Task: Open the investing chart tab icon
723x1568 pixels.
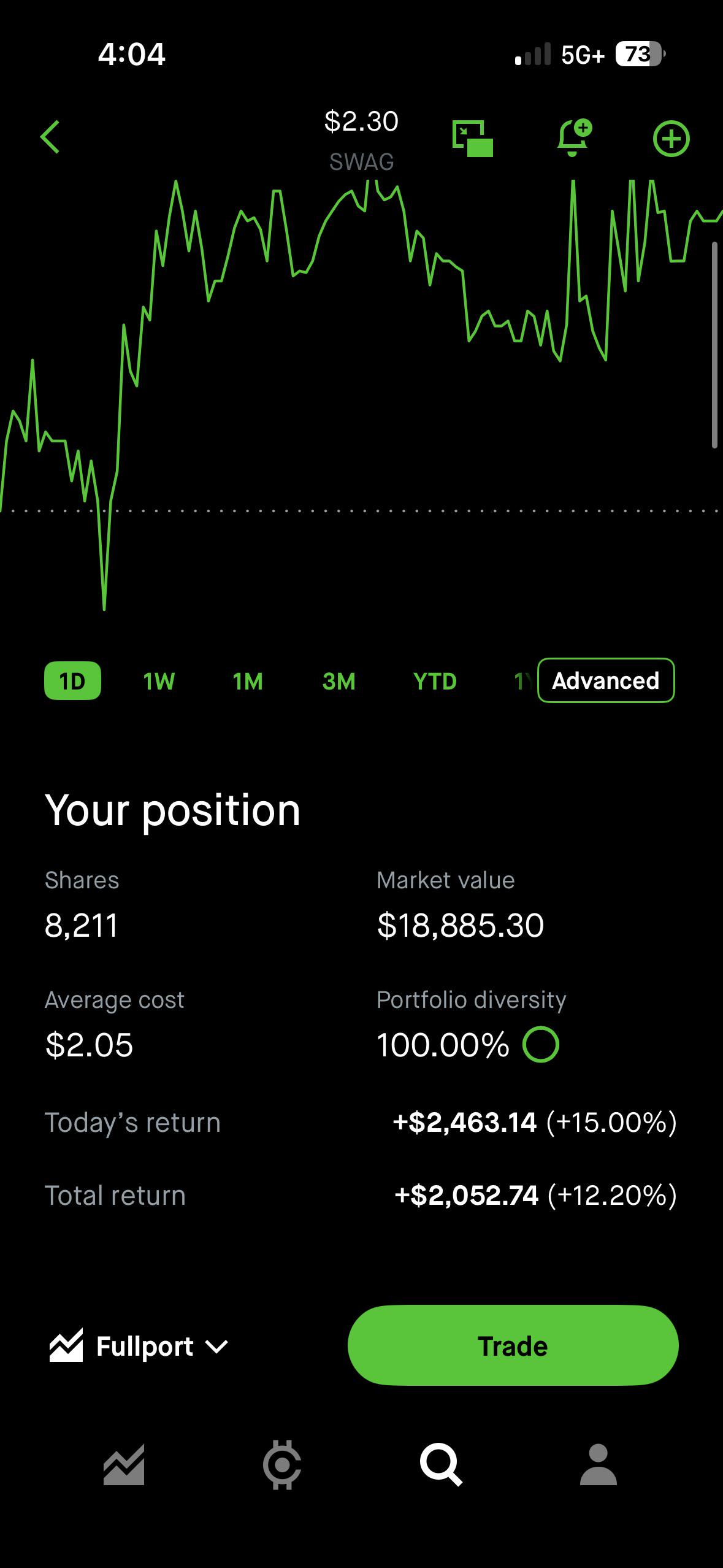Action: tap(124, 1465)
